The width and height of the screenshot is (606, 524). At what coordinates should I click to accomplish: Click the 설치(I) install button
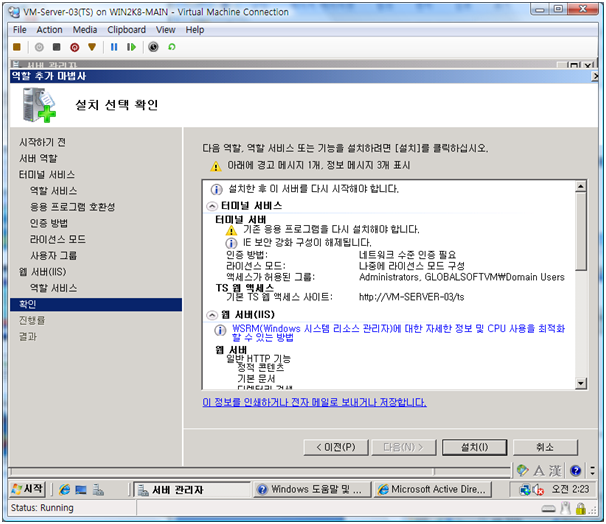[x=475, y=447]
